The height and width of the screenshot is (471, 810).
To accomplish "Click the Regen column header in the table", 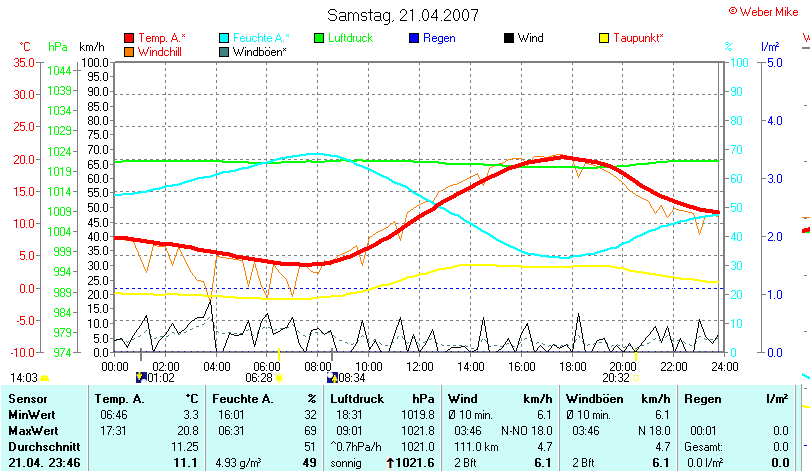I will 702,399.
